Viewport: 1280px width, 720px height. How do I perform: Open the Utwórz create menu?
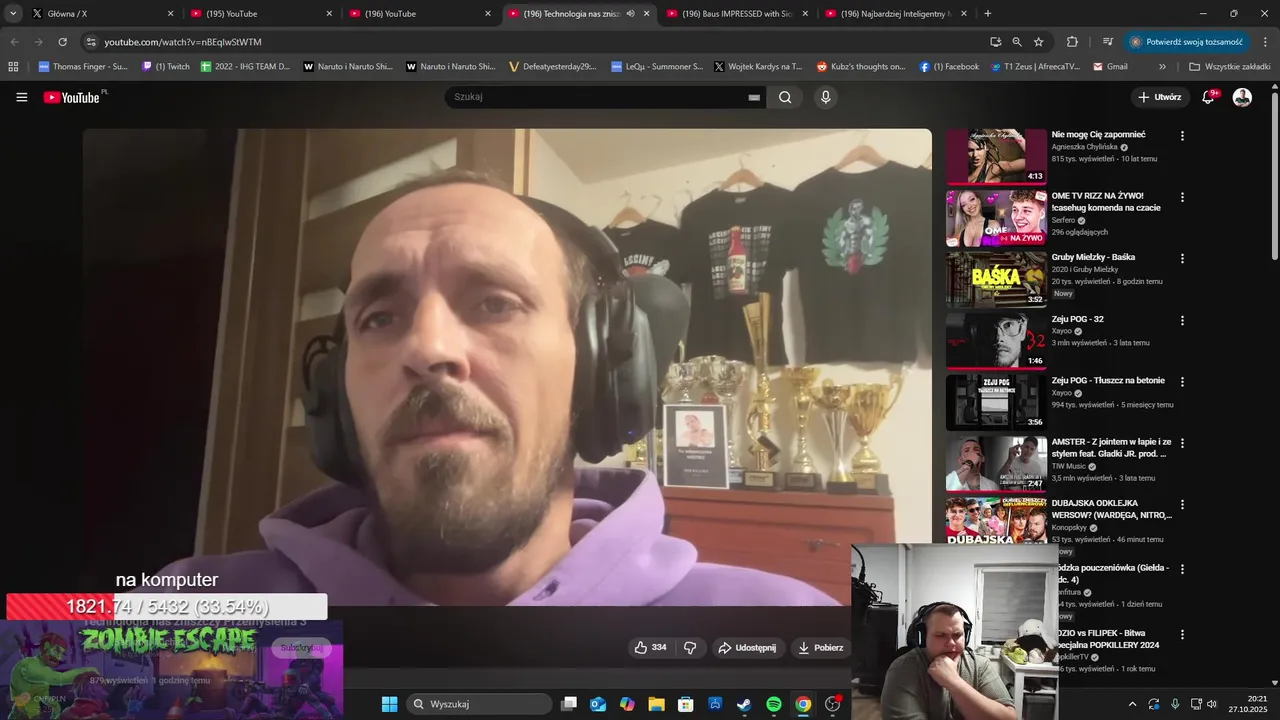pos(1160,97)
